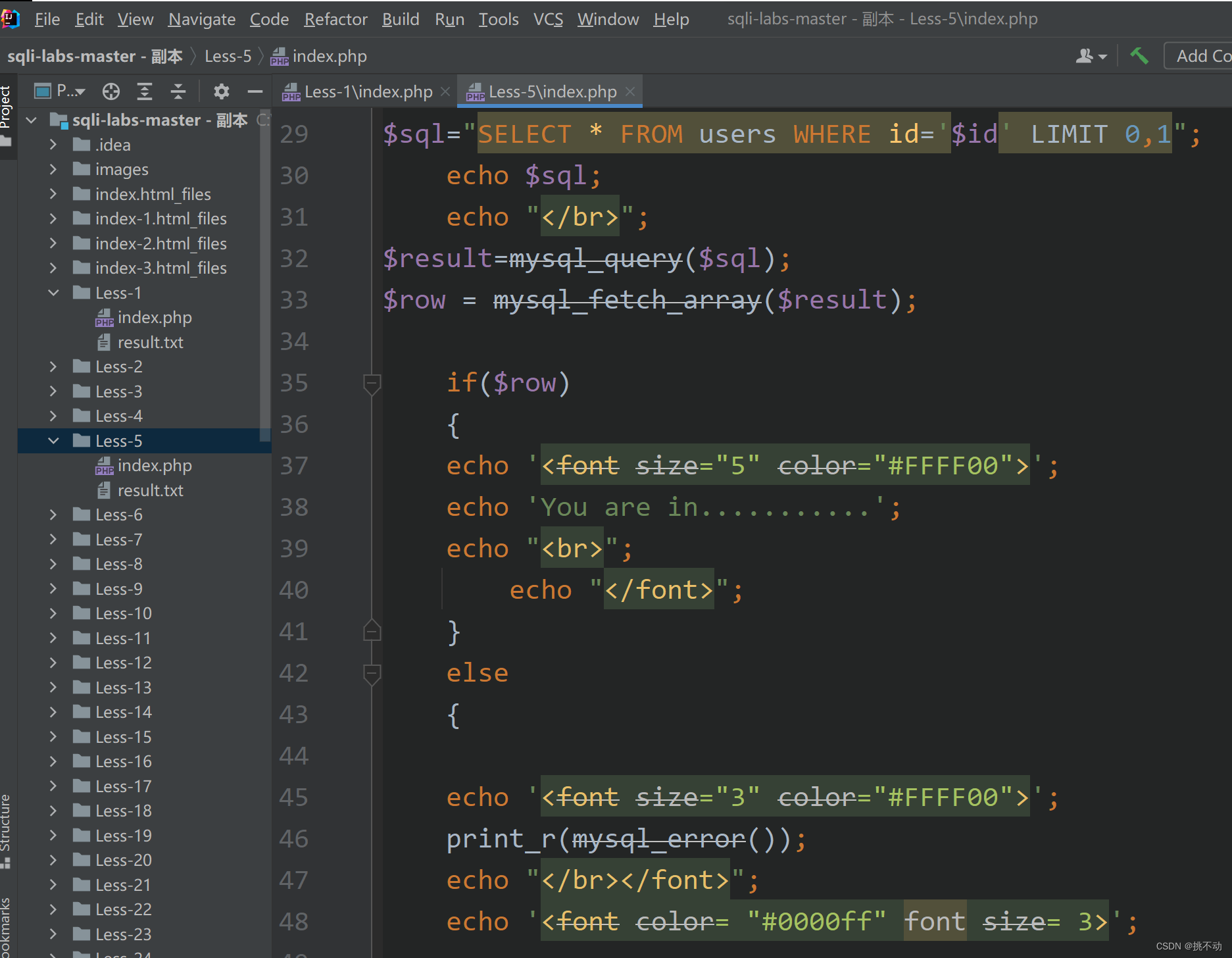This screenshot has width=1232, height=958.
Task: Open Project panel settings gear
Action: [x=222, y=91]
